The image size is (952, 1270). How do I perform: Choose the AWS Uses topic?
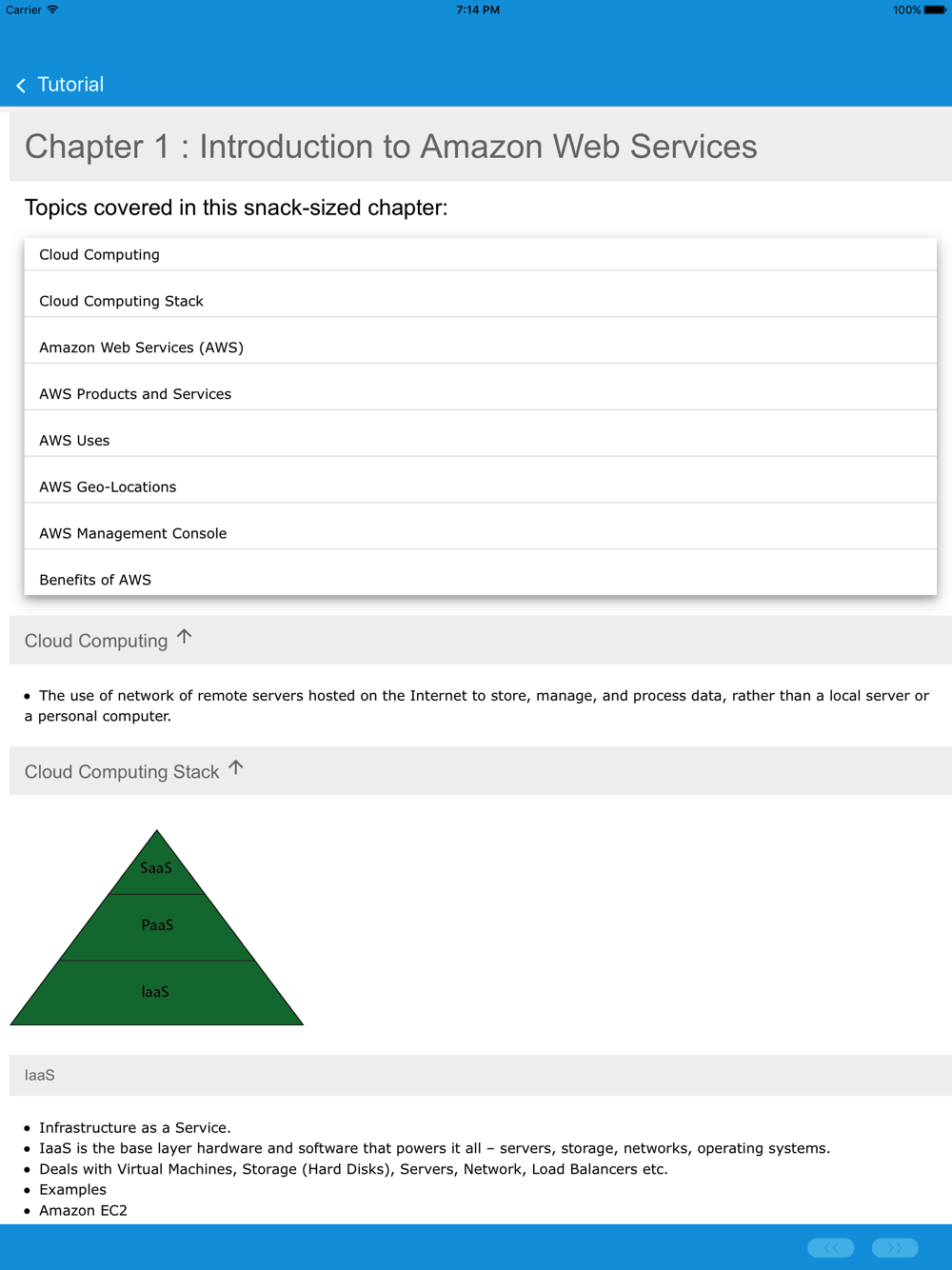(74, 441)
